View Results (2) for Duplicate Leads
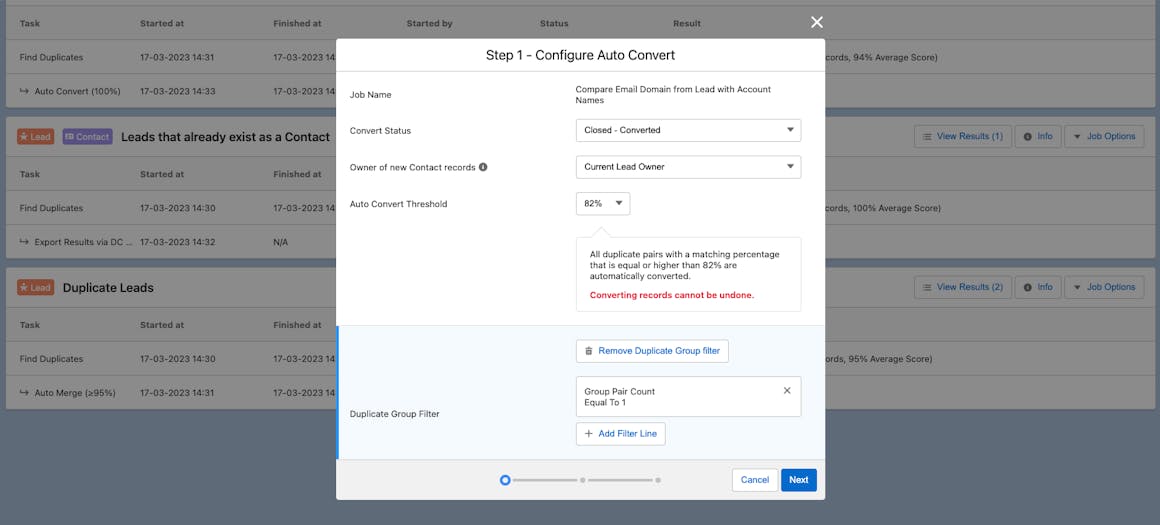The image size is (1160, 525). point(962,287)
